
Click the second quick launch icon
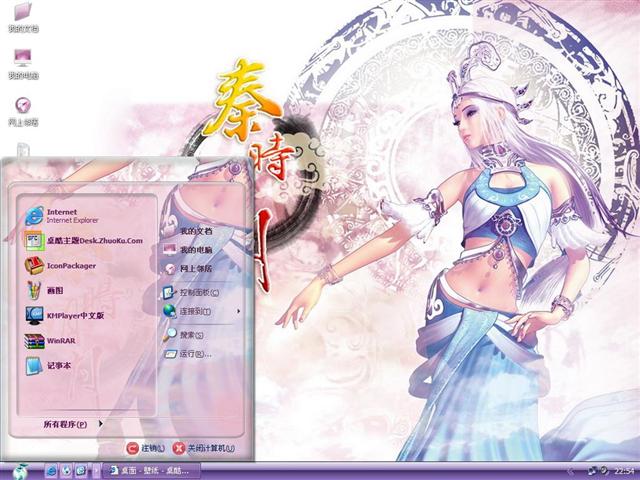[x=66, y=471]
